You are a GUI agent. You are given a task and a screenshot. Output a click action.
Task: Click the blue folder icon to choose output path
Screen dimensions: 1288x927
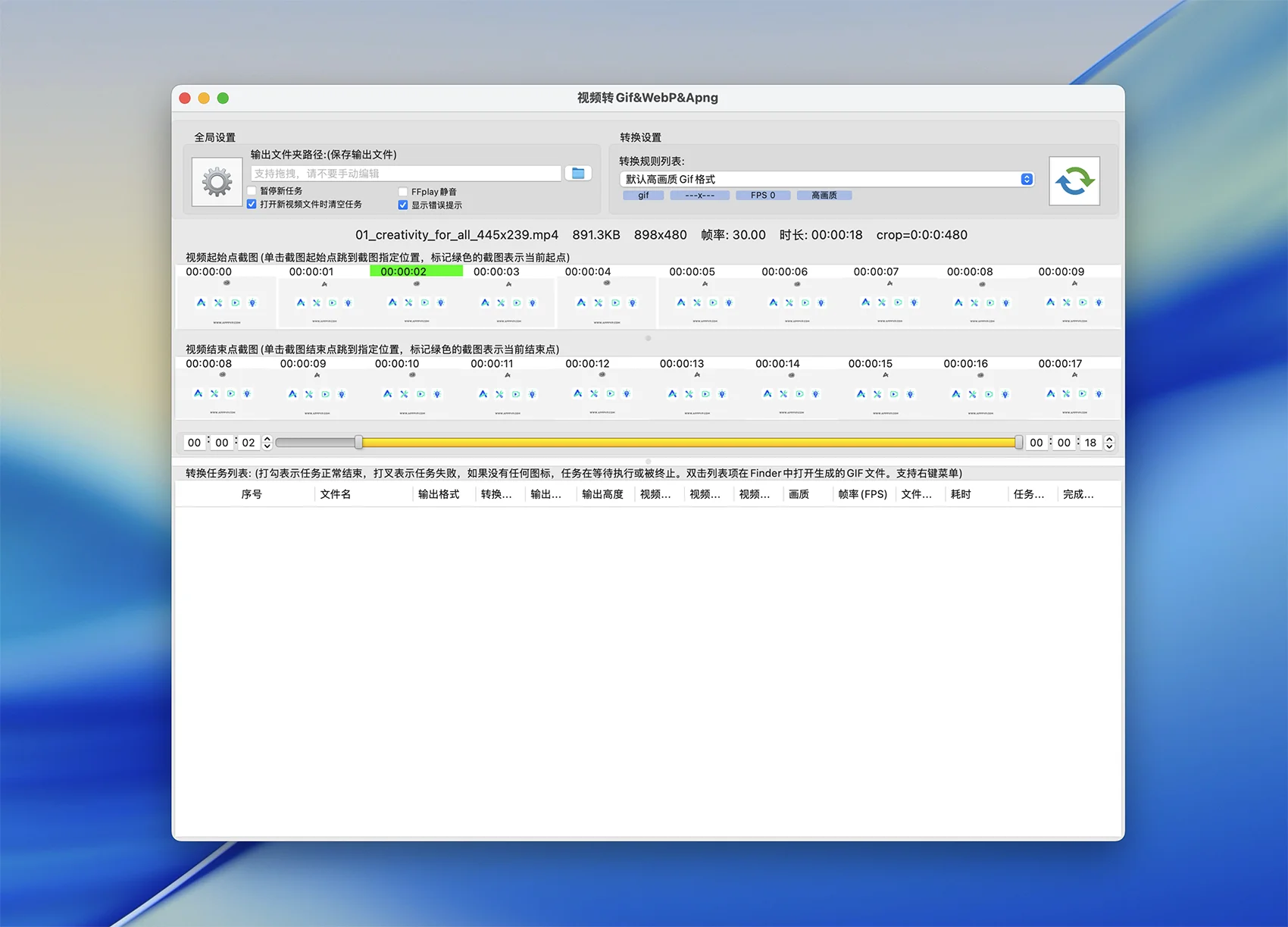pyautogui.click(x=578, y=174)
